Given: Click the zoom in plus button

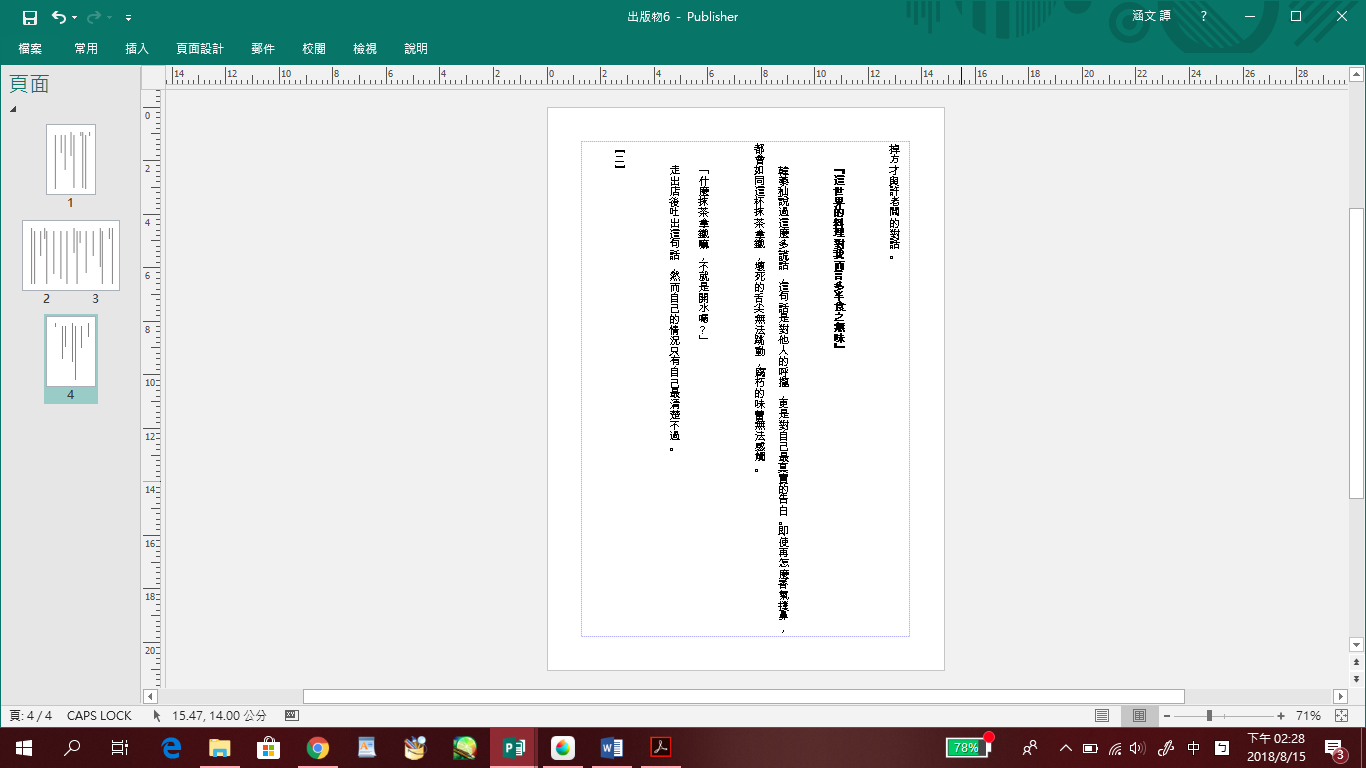Looking at the screenshot, I should (x=1281, y=716).
